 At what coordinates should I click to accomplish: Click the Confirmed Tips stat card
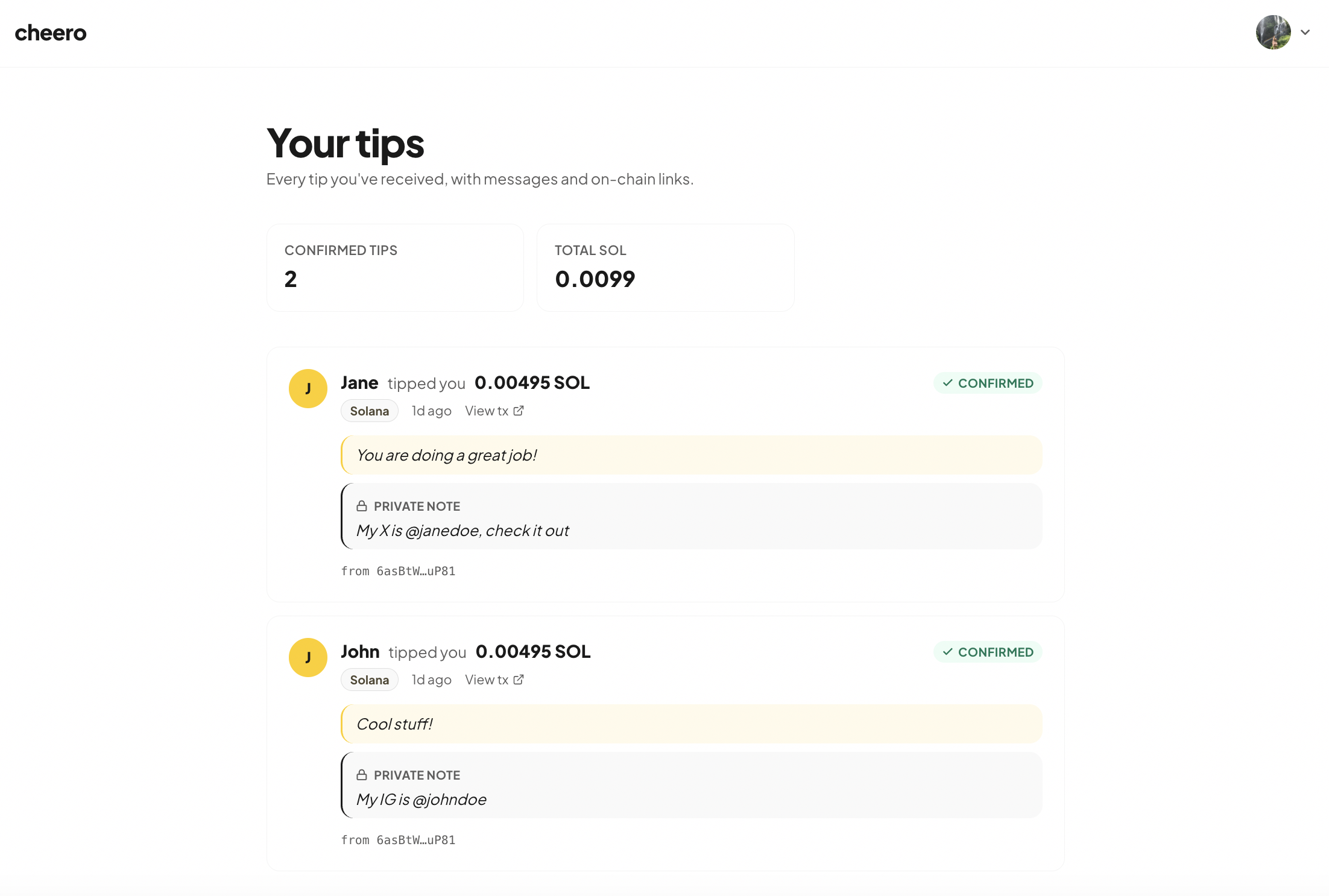tap(395, 268)
